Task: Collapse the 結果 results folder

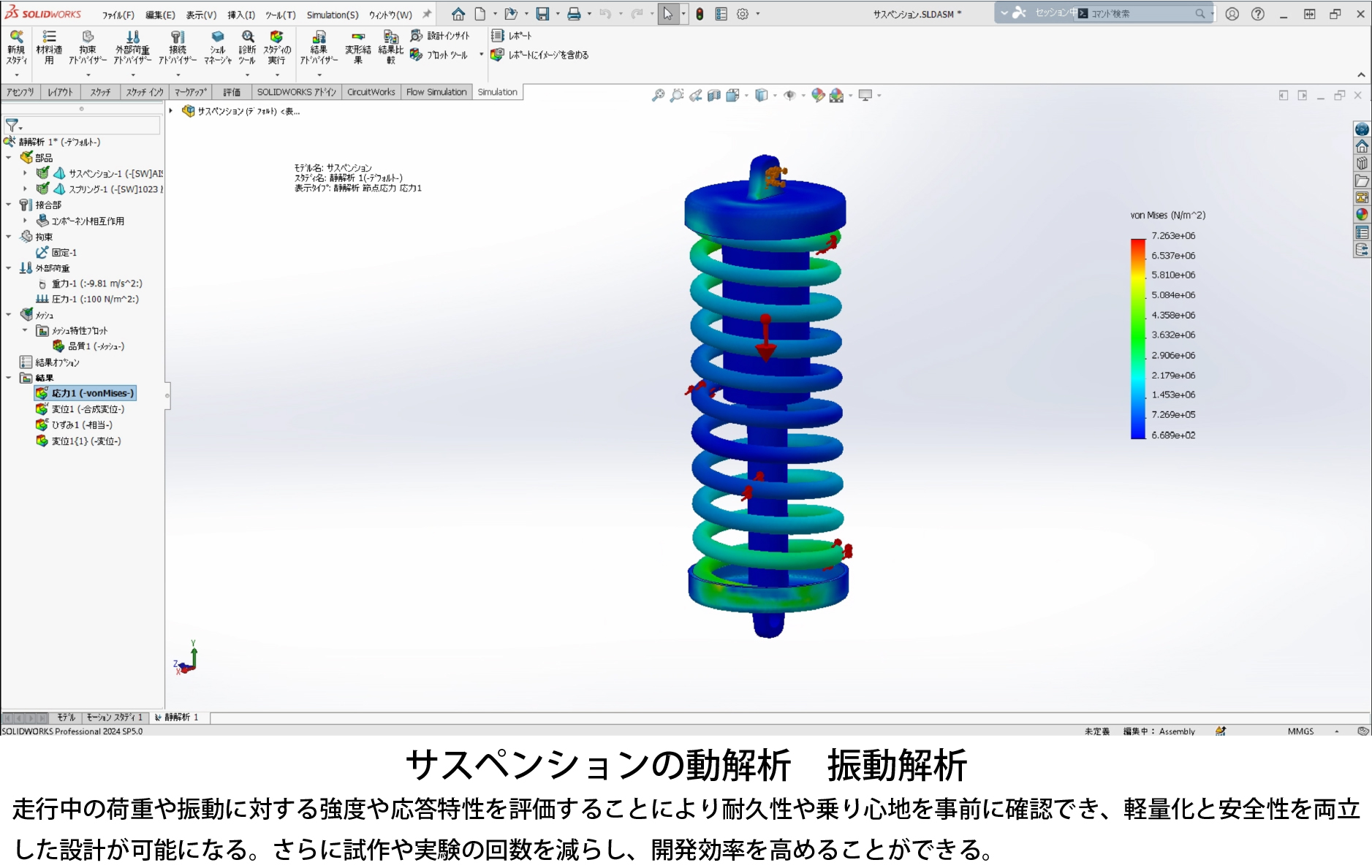Action: click(9, 378)
